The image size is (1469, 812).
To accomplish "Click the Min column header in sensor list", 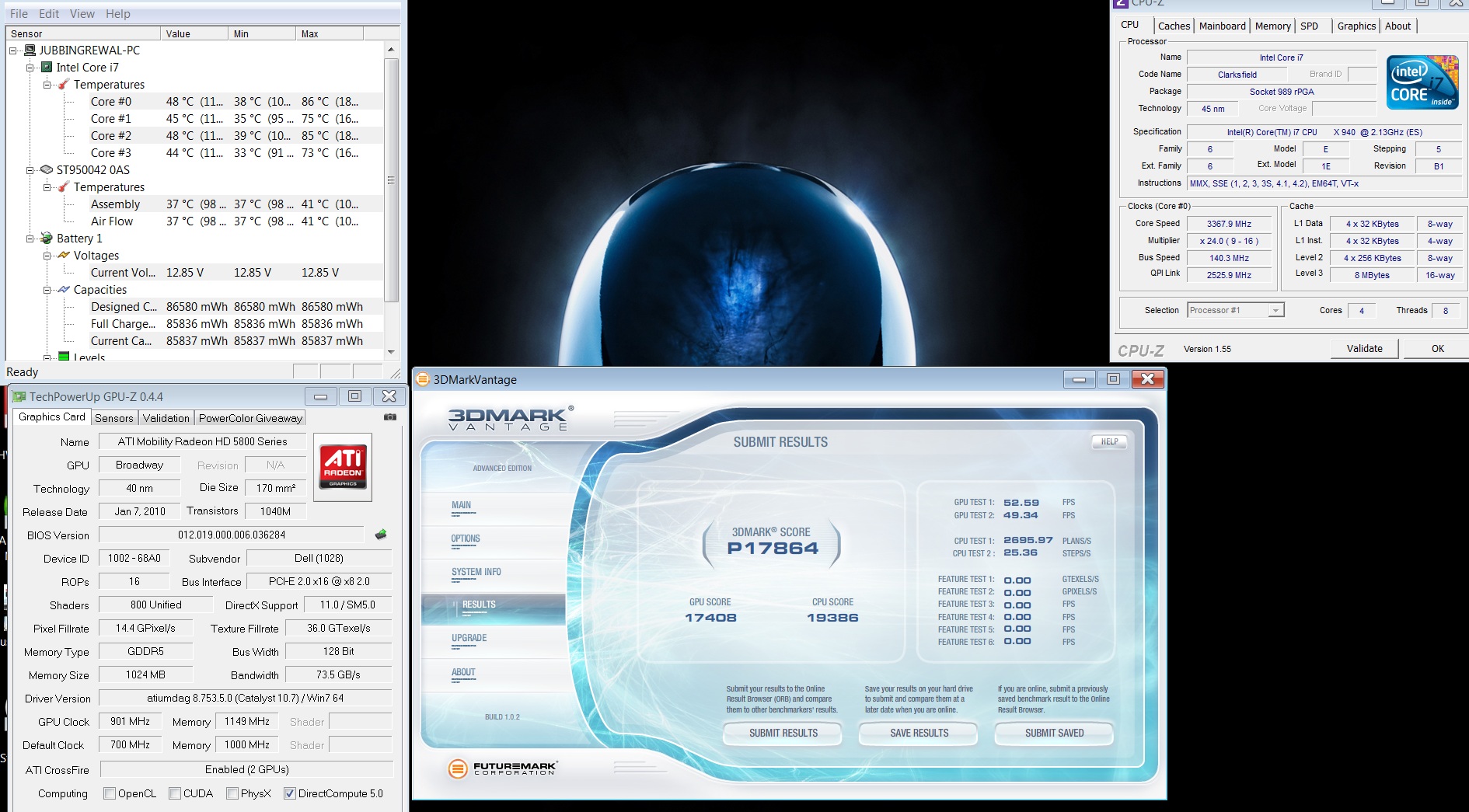I will 263,33.
